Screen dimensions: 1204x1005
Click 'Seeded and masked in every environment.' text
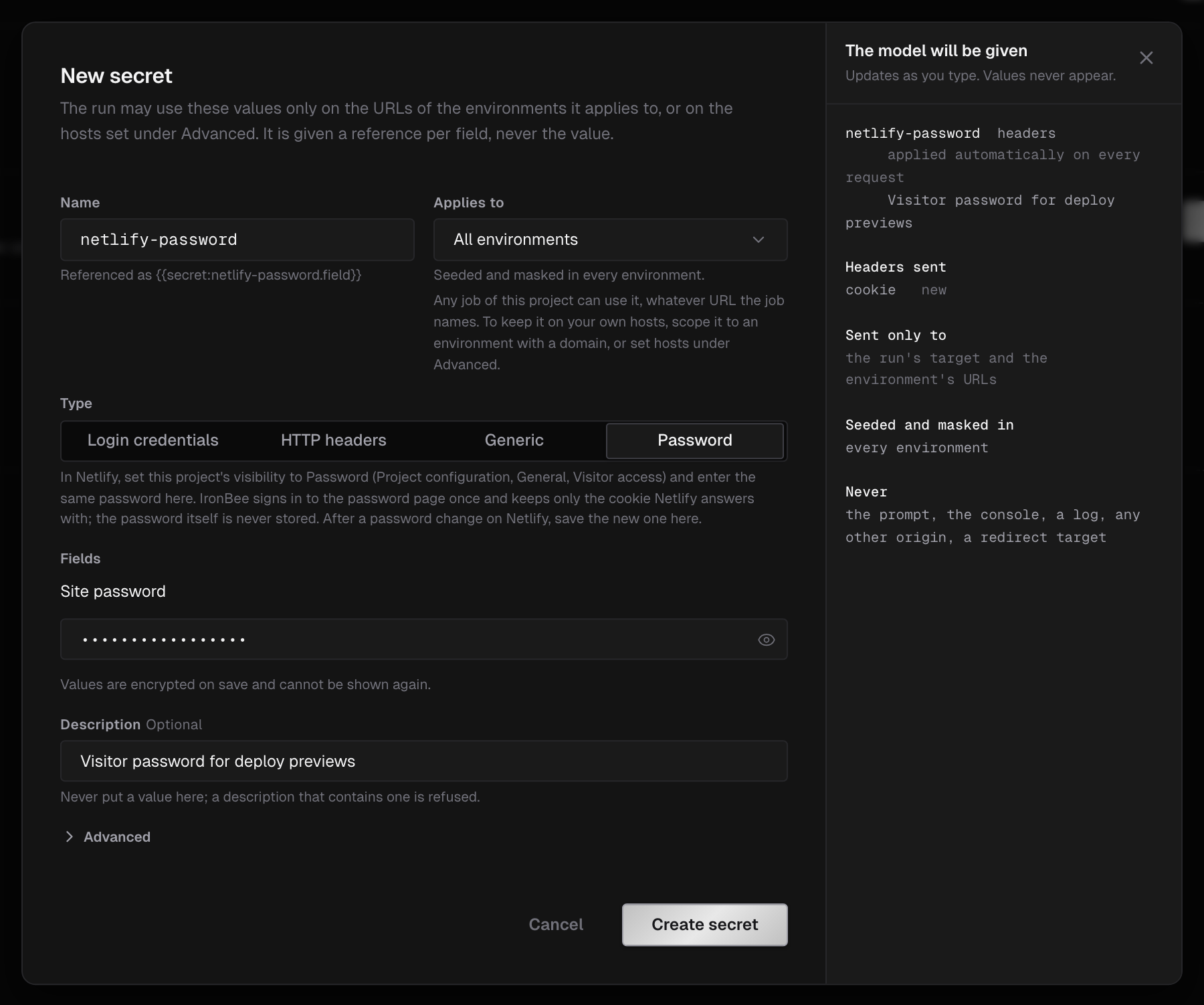(x=569, y=275)
